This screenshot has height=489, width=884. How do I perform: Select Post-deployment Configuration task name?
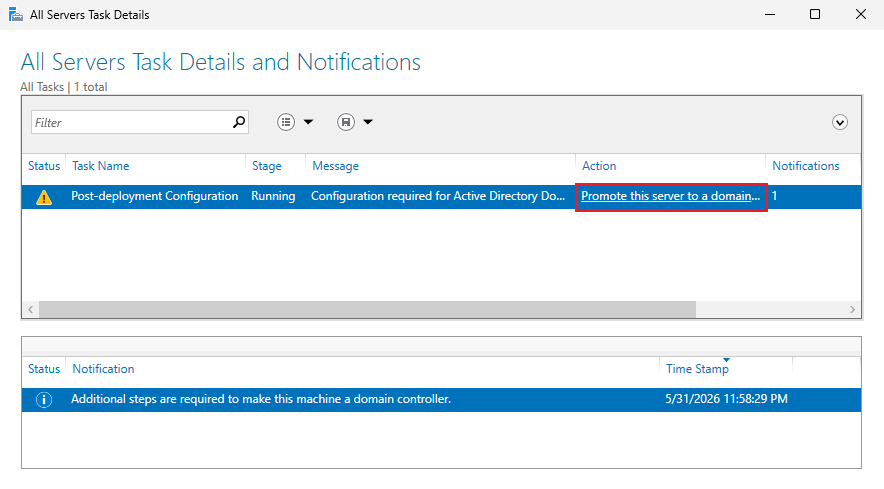154,196
